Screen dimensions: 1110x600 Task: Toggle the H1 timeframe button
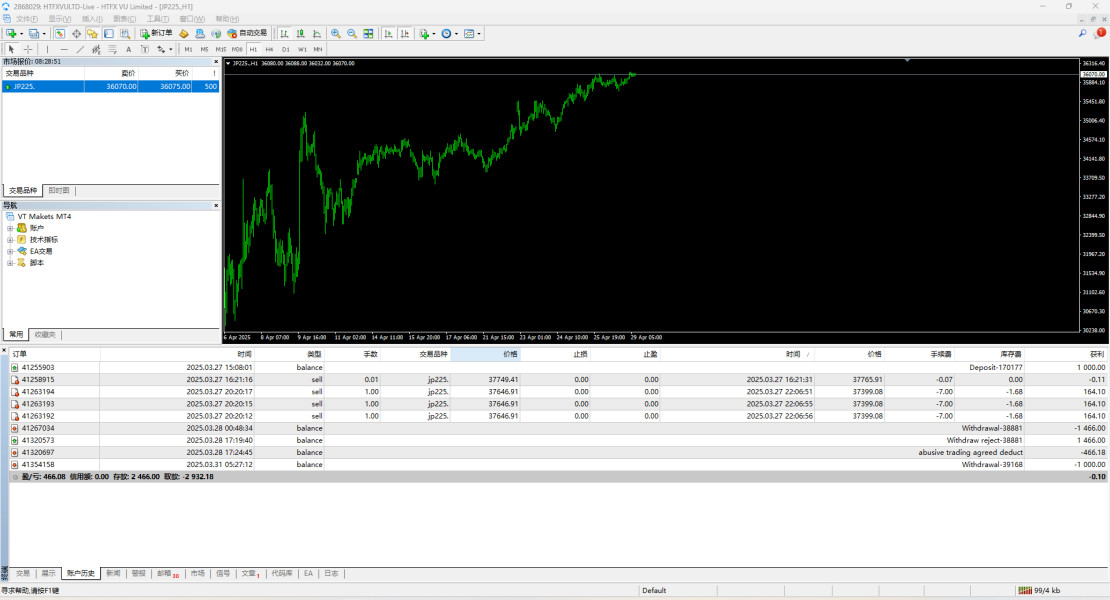click(253, 49)
